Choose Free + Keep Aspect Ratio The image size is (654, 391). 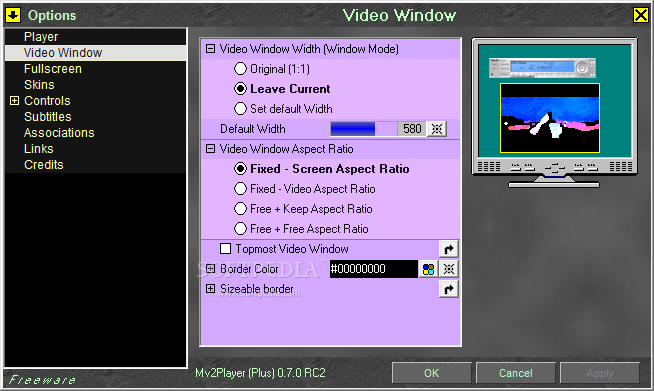pos(240,209)
